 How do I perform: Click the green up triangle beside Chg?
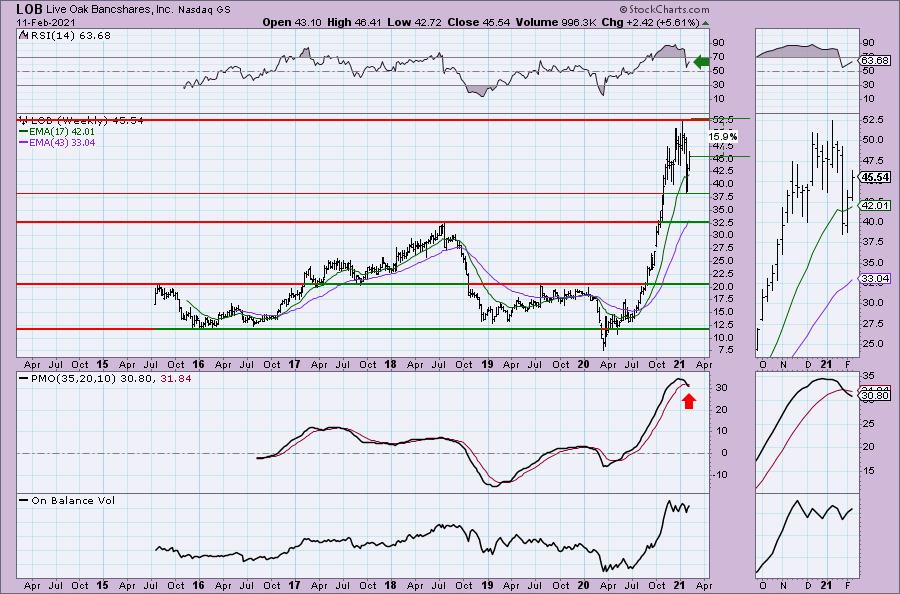click(705, 23)
